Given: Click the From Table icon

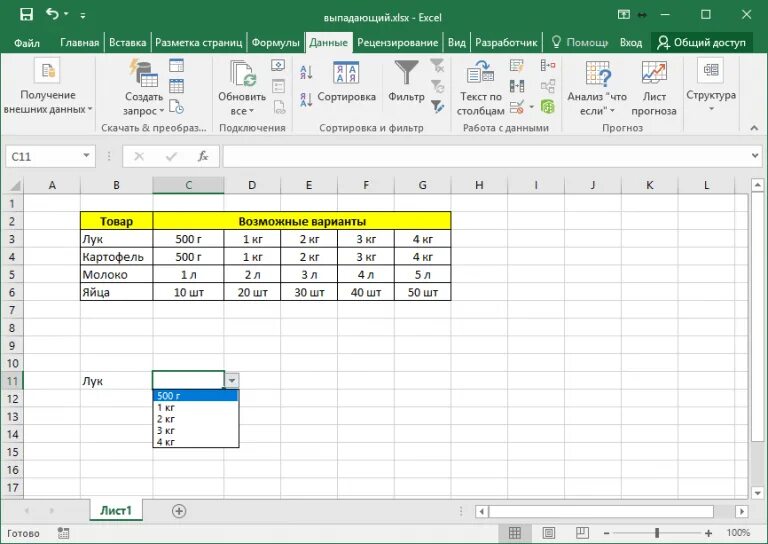Looking at the screenshot, I should [x=176, y=86].
